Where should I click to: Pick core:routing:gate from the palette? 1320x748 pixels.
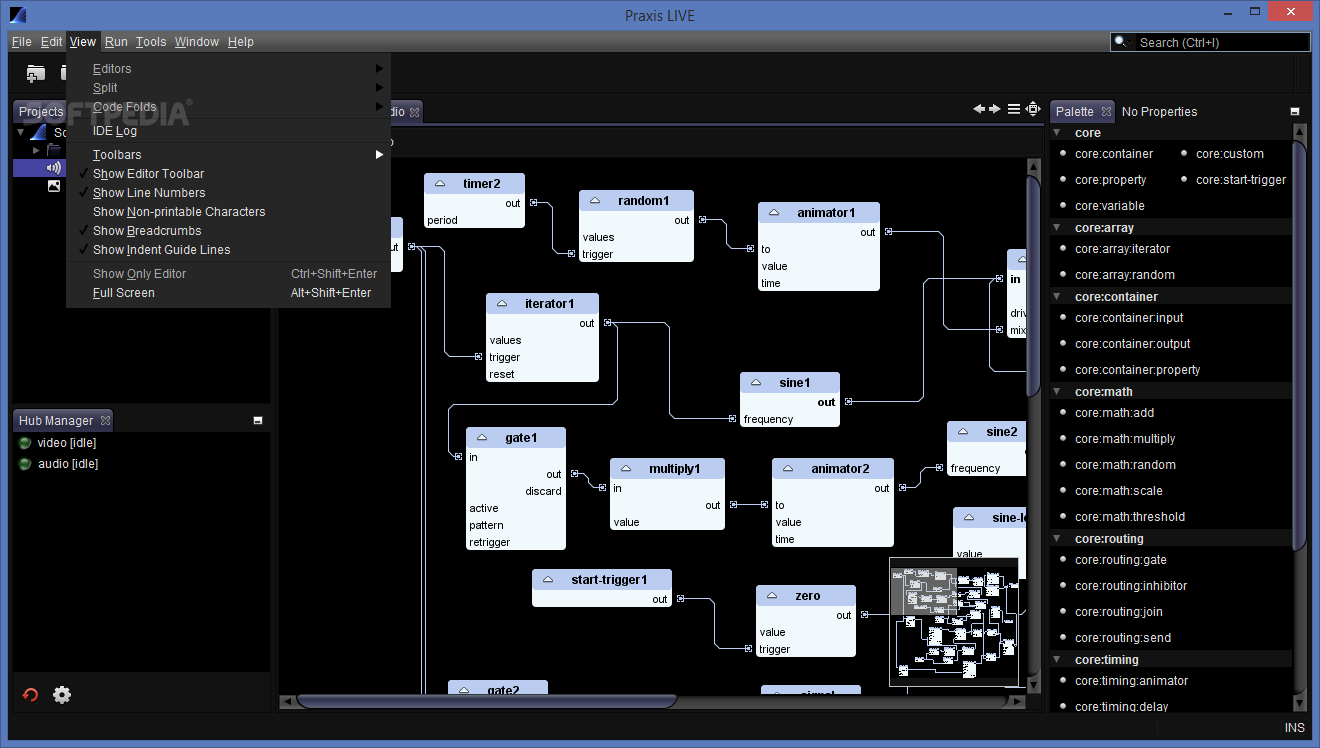click(1121, 560)
